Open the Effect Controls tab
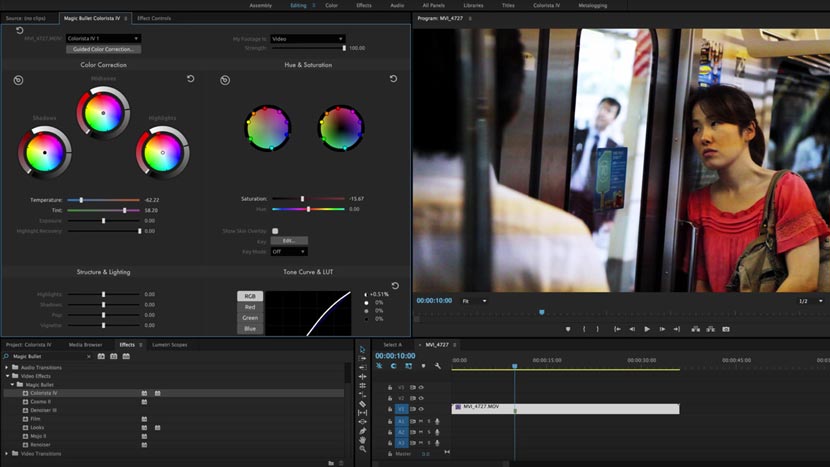This screenshot has width=830, height=467. 154,18
